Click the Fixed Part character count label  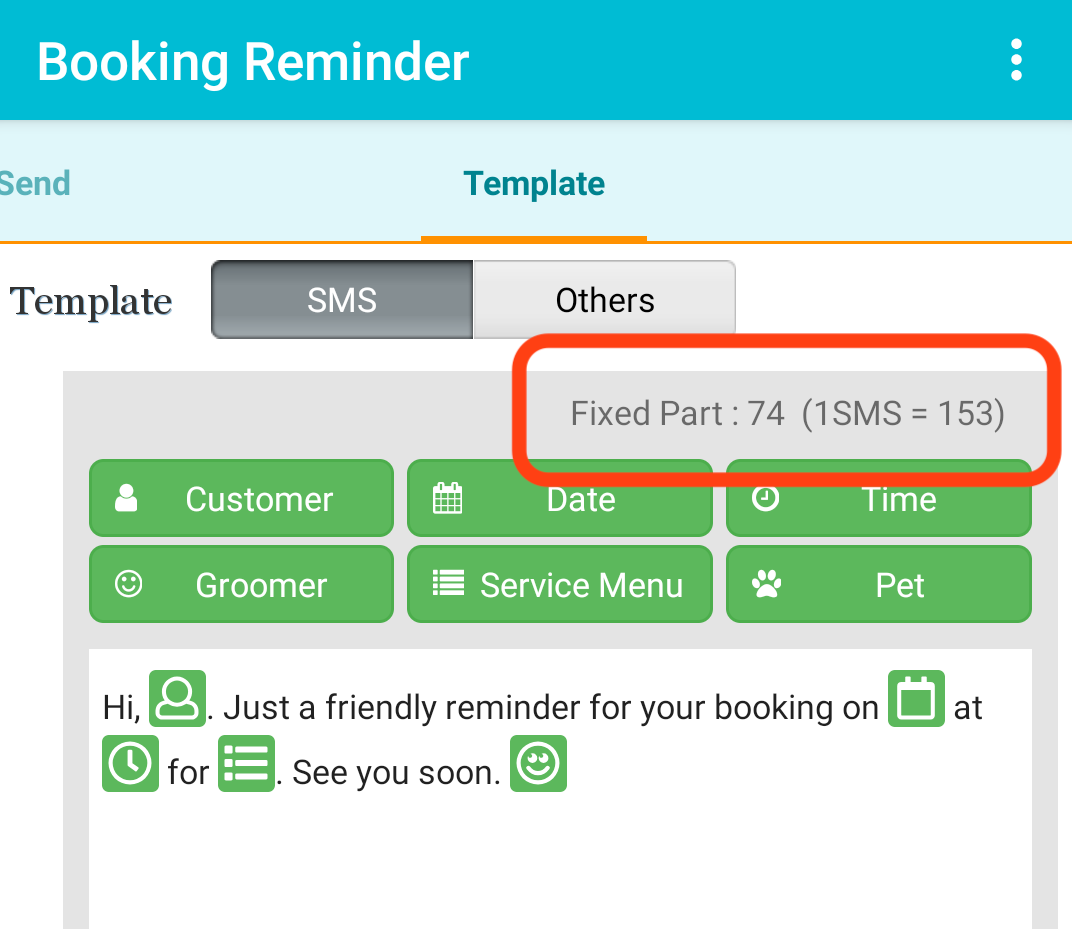pyautogui.click(x=788, y=413)
